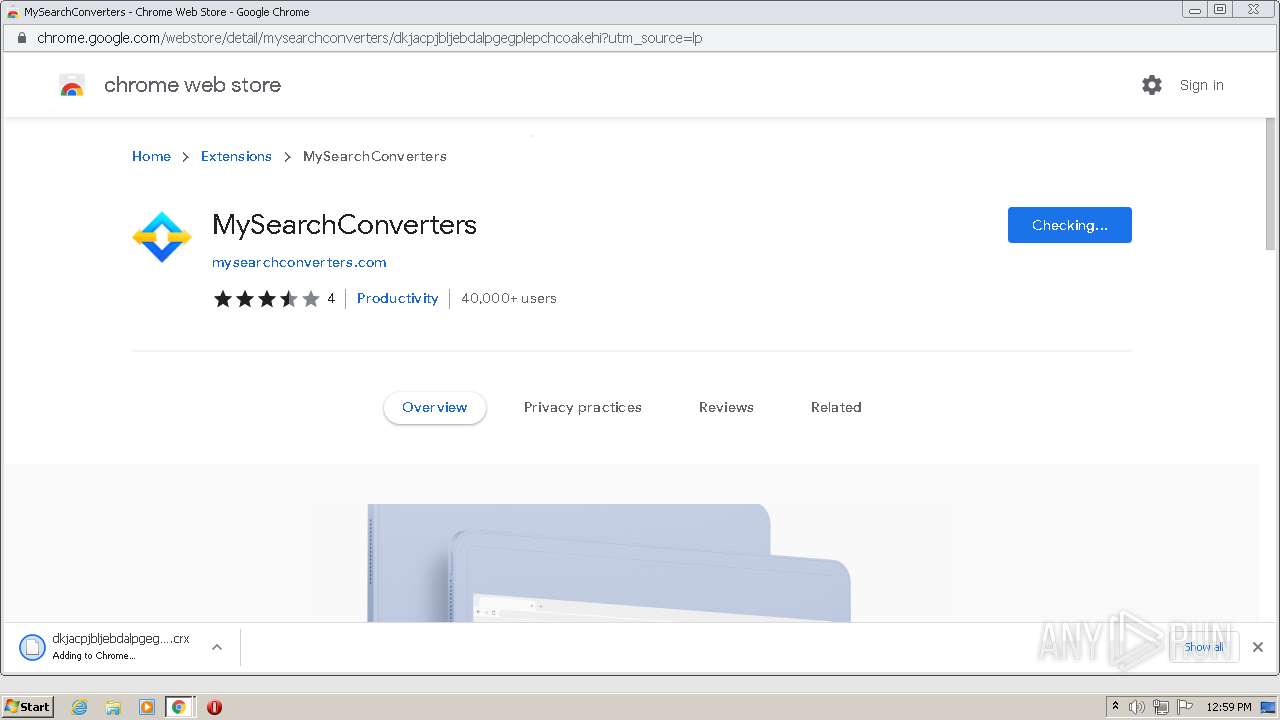
Task: Click the downloaded crx file icon
Action: (x=32, y=647)
